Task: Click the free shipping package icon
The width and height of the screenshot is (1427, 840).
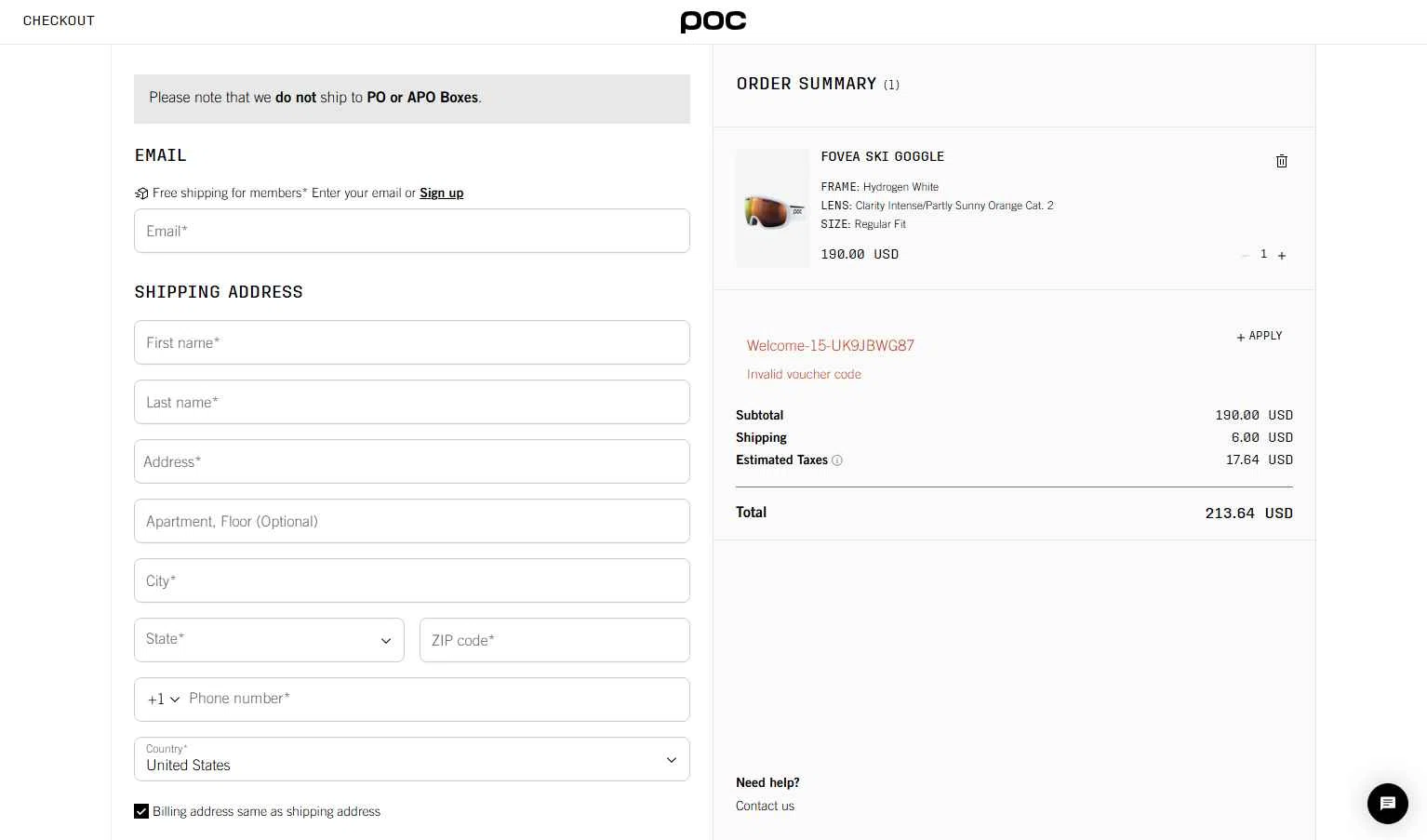Action: pos(141,193)
